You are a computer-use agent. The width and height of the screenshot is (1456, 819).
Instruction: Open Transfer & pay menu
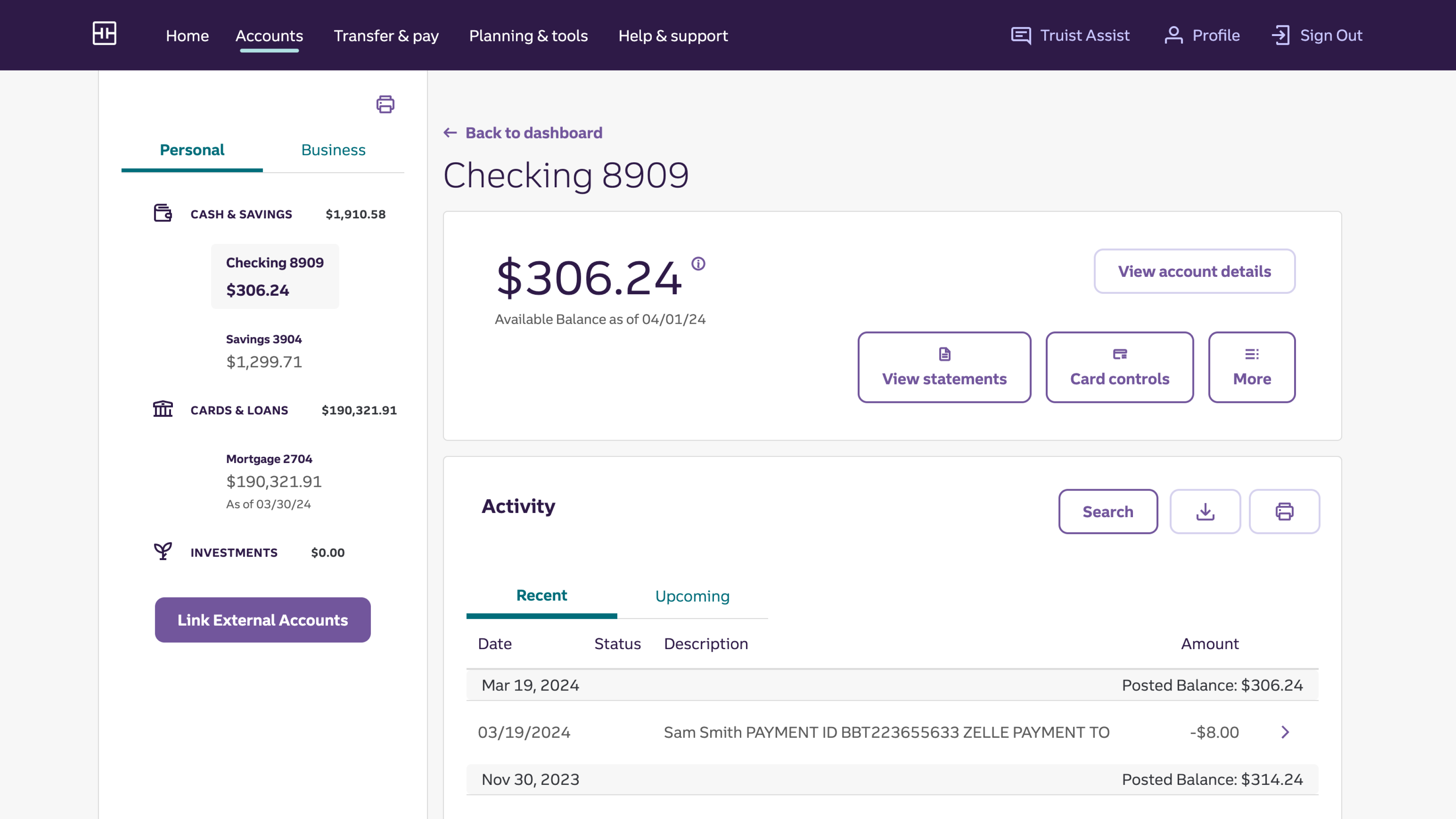click(x=386, y=36)
